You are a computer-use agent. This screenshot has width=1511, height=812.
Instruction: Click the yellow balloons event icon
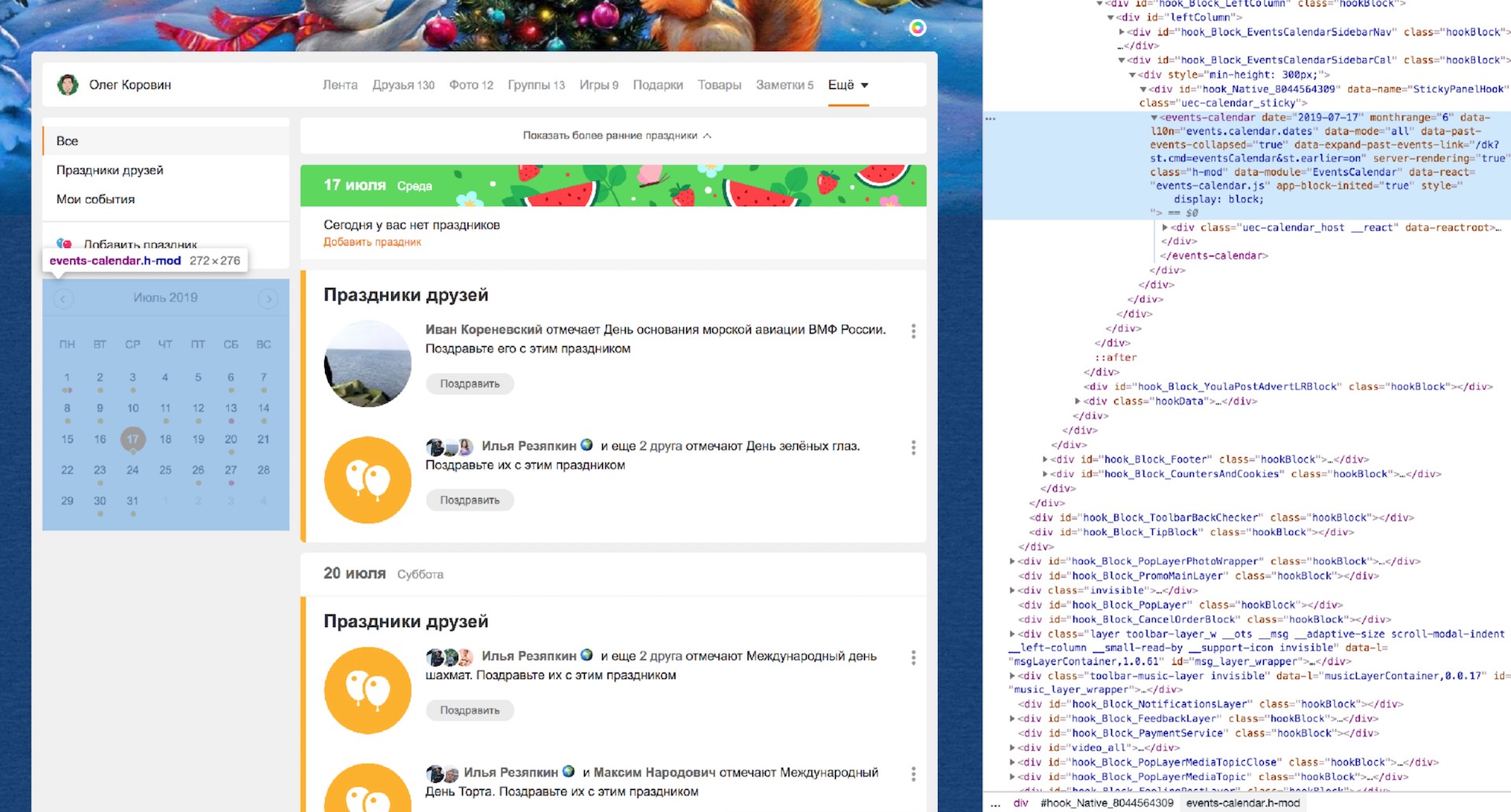pyautogui.click(x=367, y=480)
